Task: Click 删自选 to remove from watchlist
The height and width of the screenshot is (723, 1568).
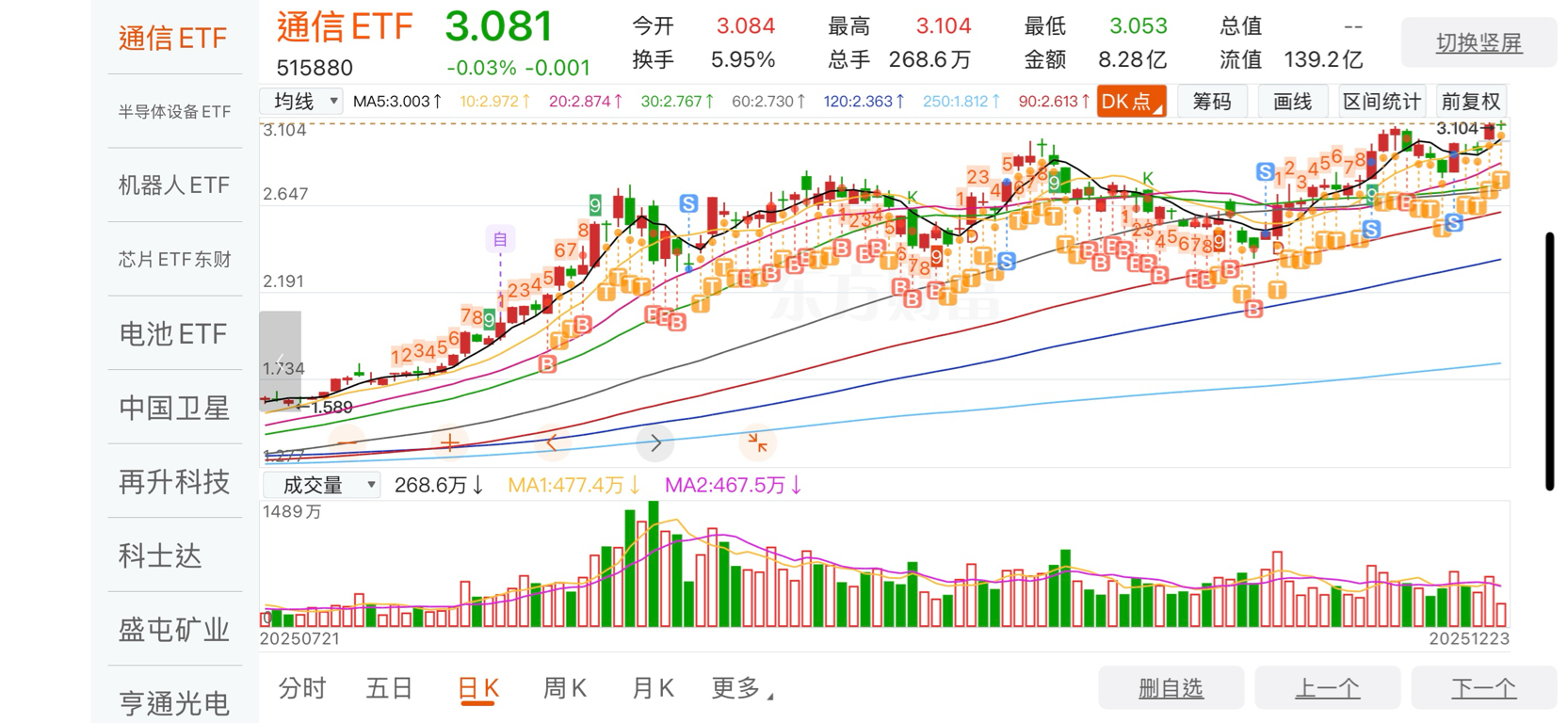Action: pyautogui.click(x=1171, y=688)
